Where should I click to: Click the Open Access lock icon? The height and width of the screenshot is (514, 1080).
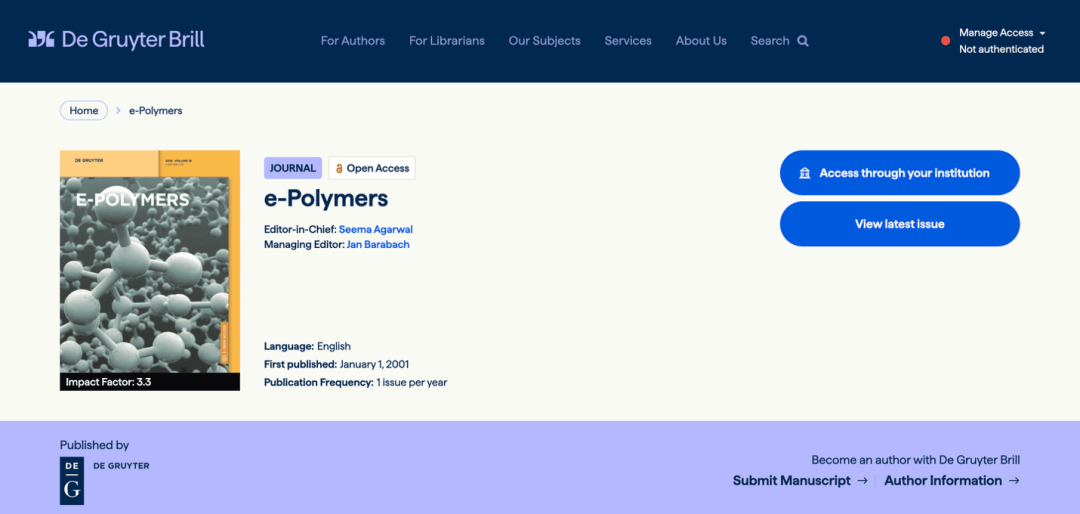(339, 168)
